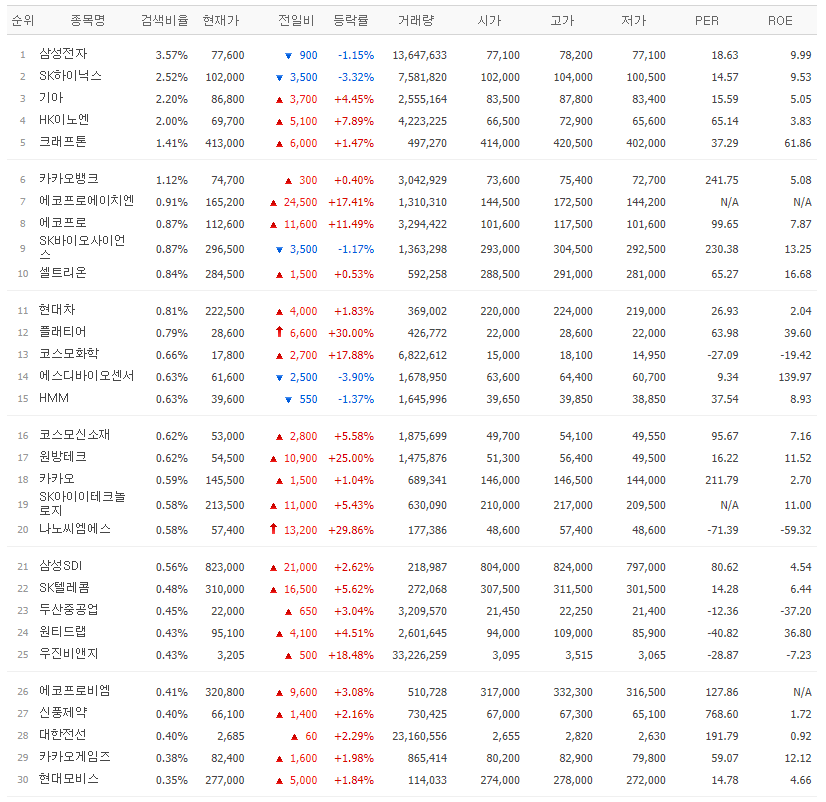Open the SK하이닉스 stock link
826x802 pixels.
tap(70, 76)
